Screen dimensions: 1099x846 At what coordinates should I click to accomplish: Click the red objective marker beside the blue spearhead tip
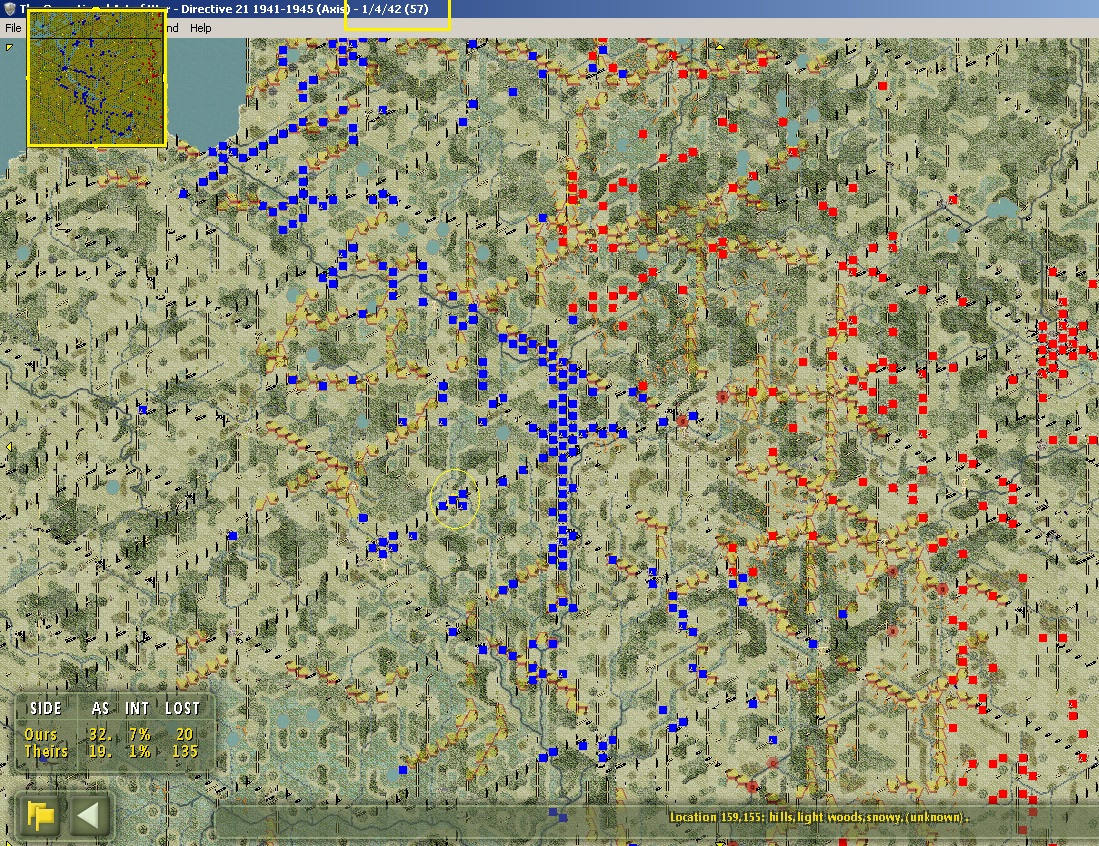[683, 421]
